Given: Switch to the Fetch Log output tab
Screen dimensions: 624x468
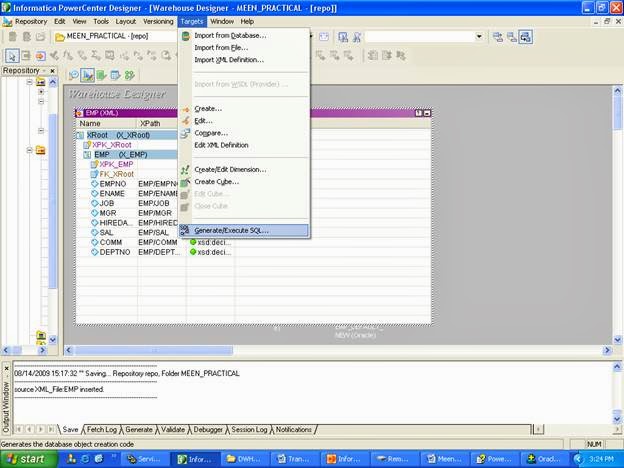Looking at the screenshot, I should coord(102,430).
